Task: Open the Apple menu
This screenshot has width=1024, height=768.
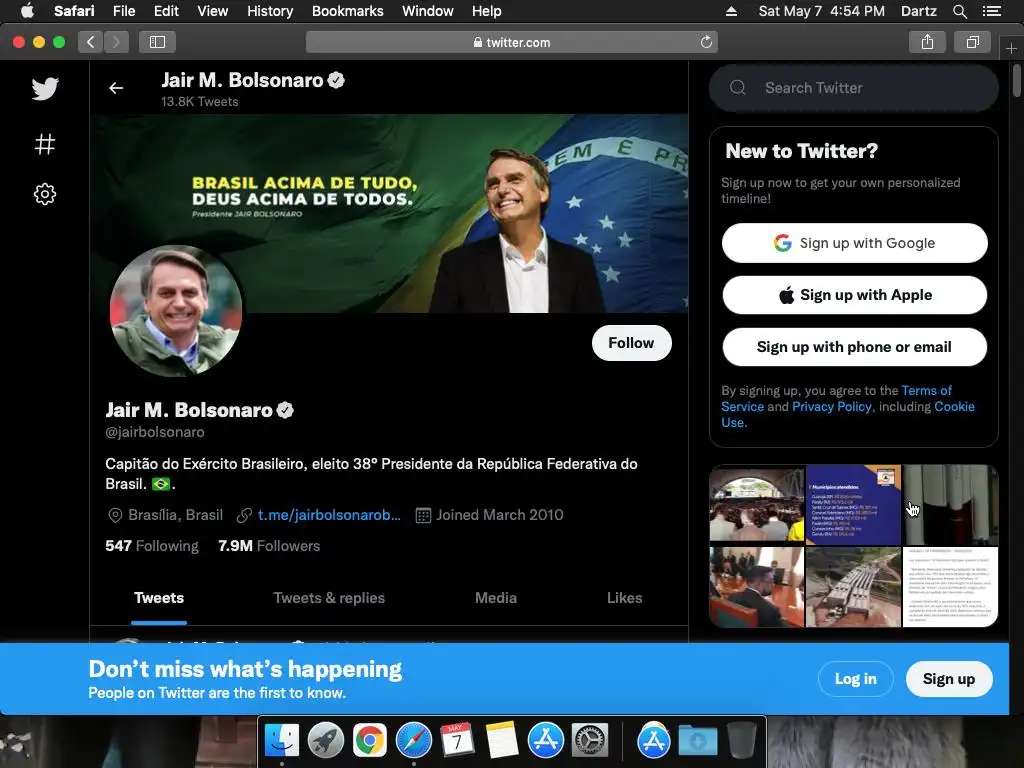Action: pyautogui.click(x=27, y=11)
